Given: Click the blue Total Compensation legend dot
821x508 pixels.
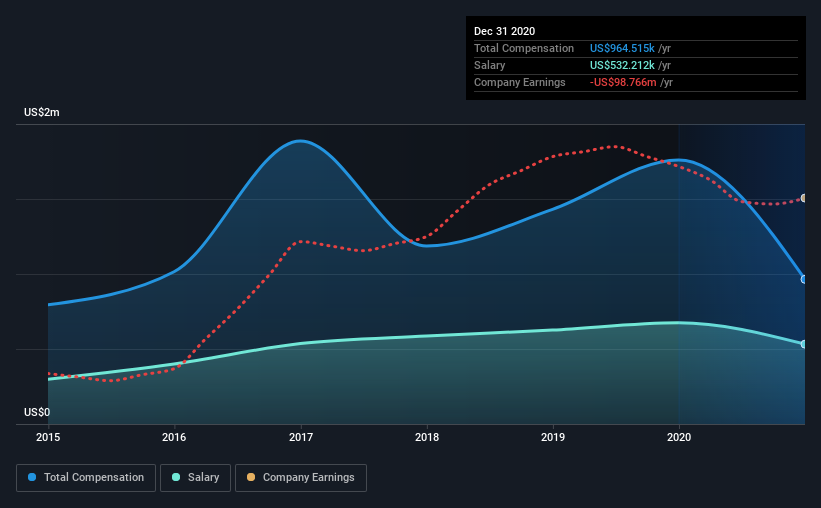Looking at the screenshot, I should [32, 477].
